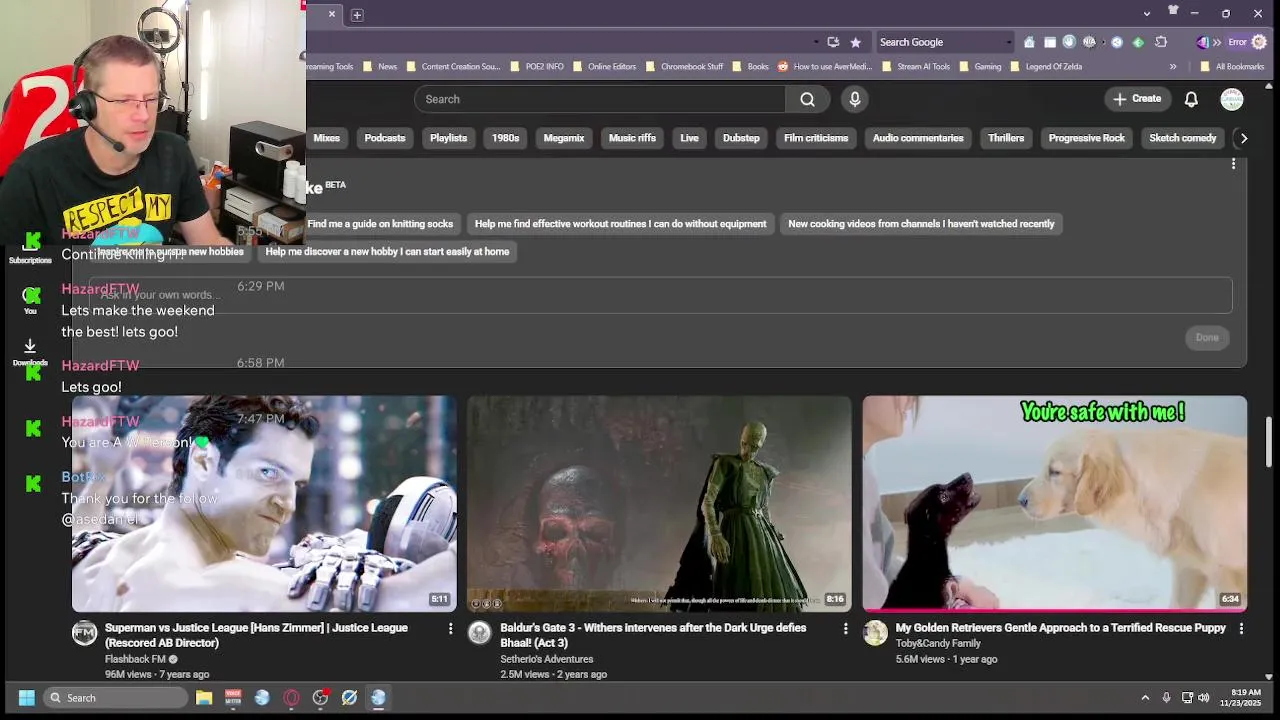Choose workout routines without equipment suggestion
Viewport: 1280px width, 720px height.
[x=620, y=224]
